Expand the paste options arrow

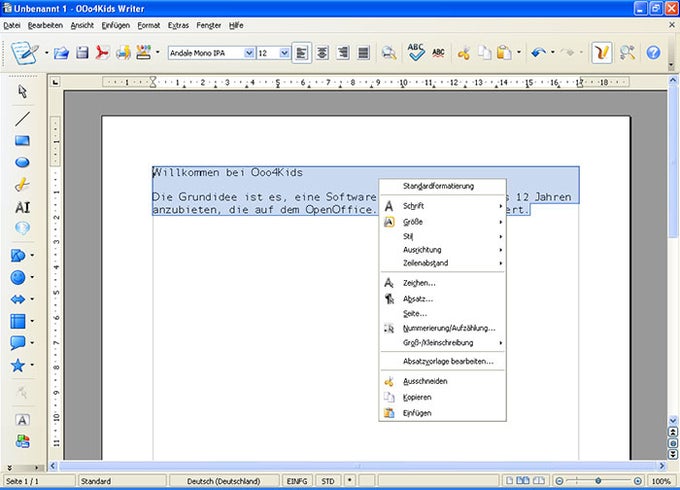[519, 53]
